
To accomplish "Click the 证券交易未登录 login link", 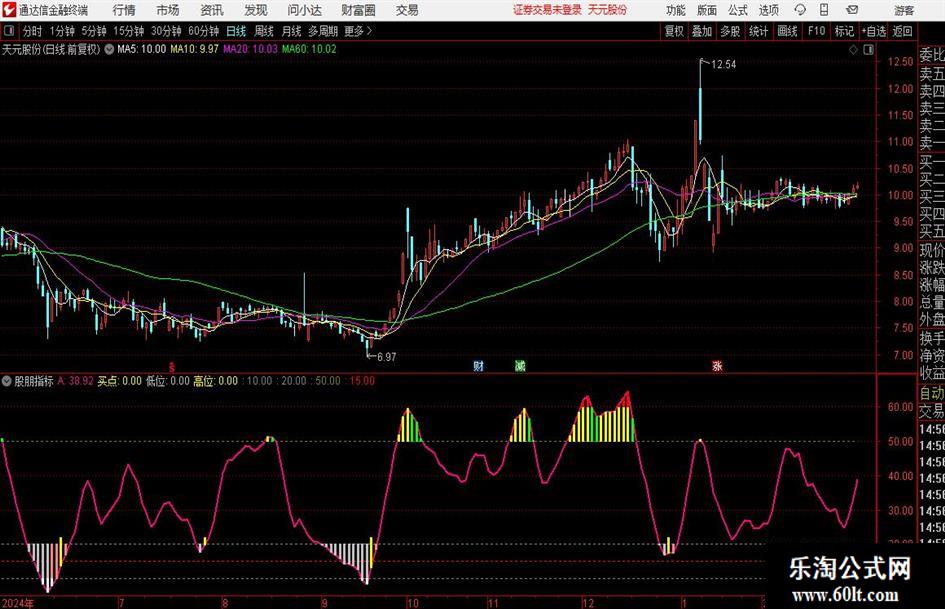I will click(547, 10).
